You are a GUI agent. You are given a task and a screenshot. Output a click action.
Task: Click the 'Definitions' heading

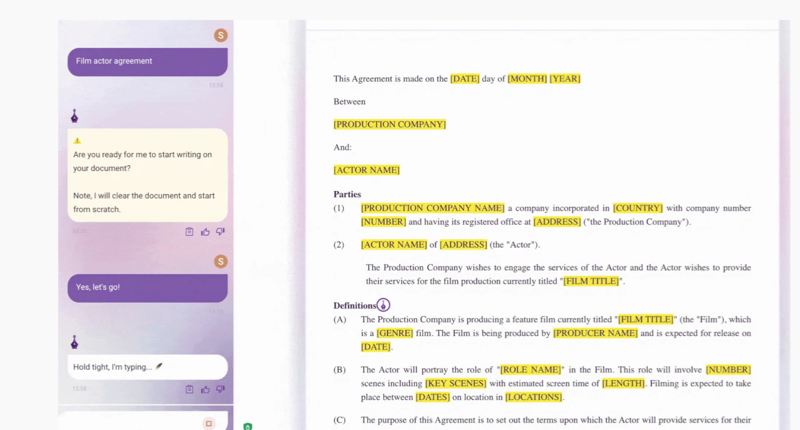pyautogui.click(x=355, y=306)
